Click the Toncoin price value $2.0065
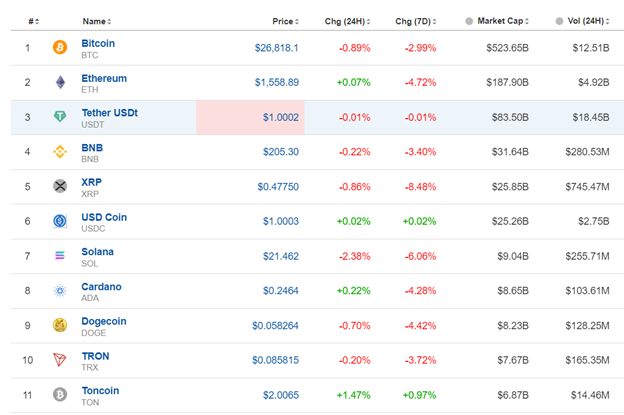 [x=277, y=395]
